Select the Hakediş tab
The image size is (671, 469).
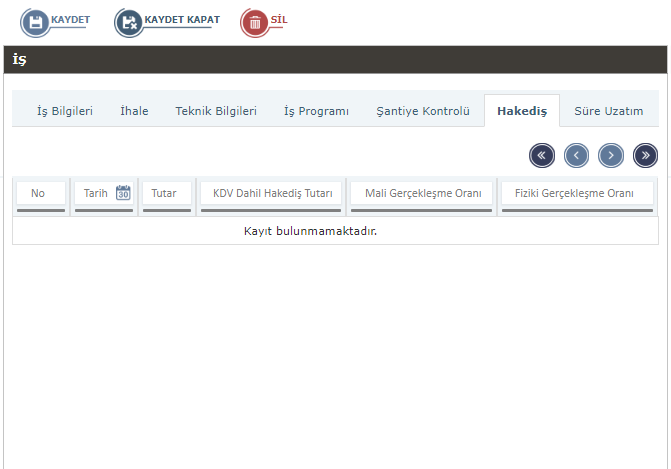(522, 111)
